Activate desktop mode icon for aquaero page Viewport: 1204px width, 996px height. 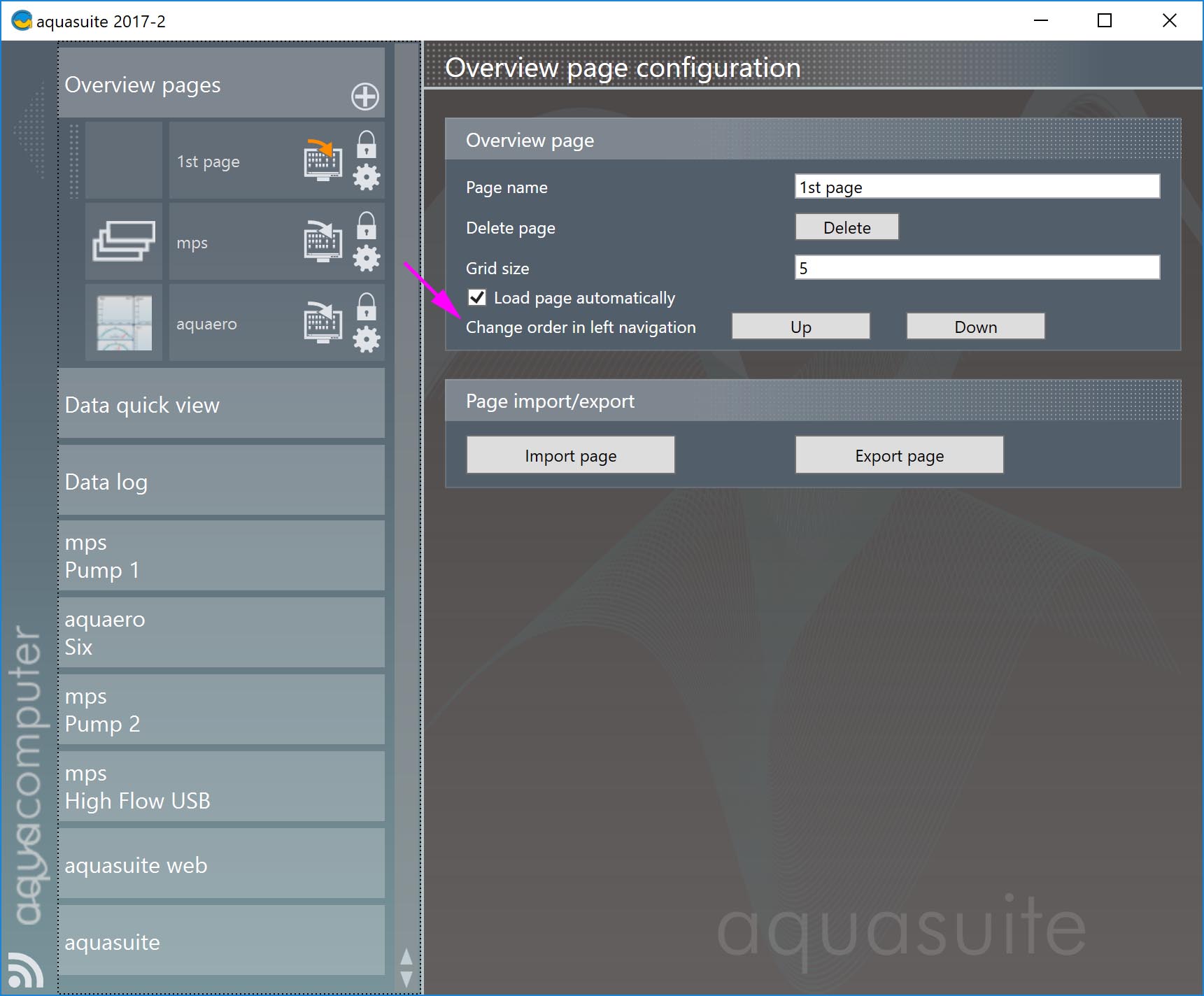point(323,322)
